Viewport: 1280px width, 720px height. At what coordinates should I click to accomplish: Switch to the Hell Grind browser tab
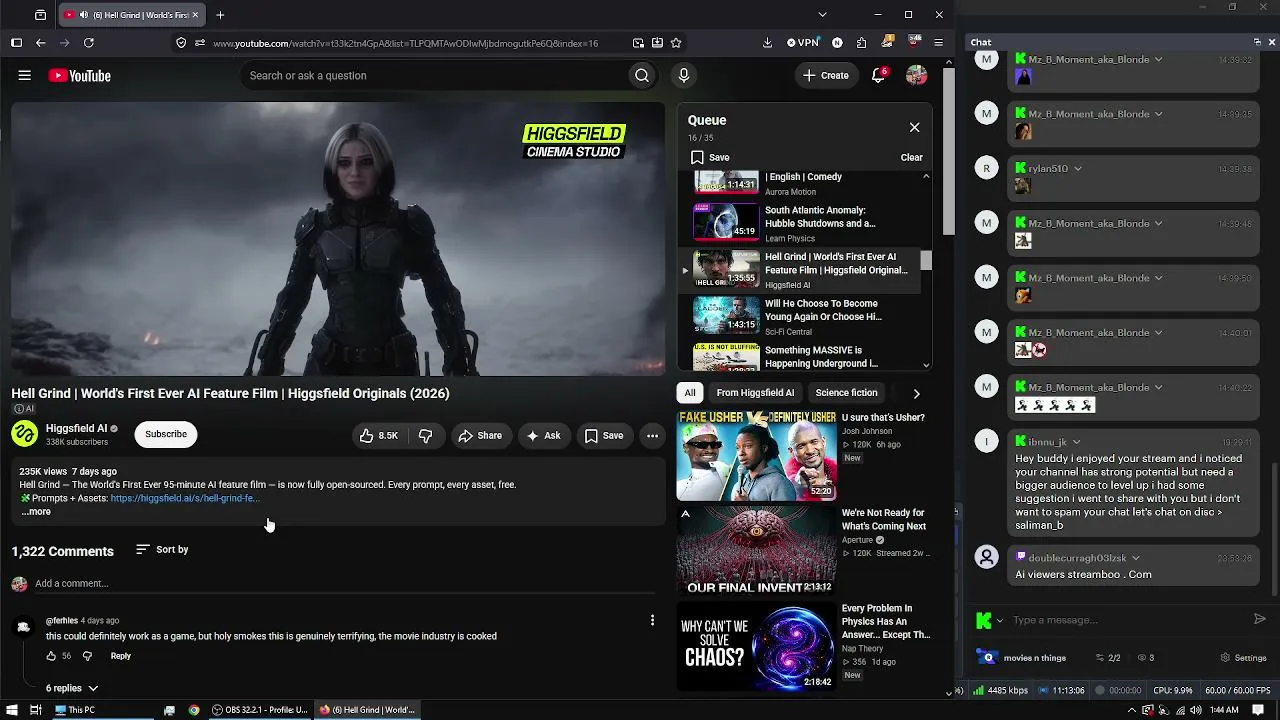(131, 15)
